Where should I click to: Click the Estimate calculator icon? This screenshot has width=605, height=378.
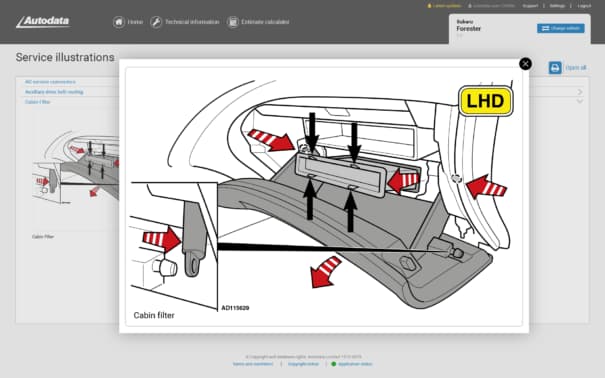[233, 22]
